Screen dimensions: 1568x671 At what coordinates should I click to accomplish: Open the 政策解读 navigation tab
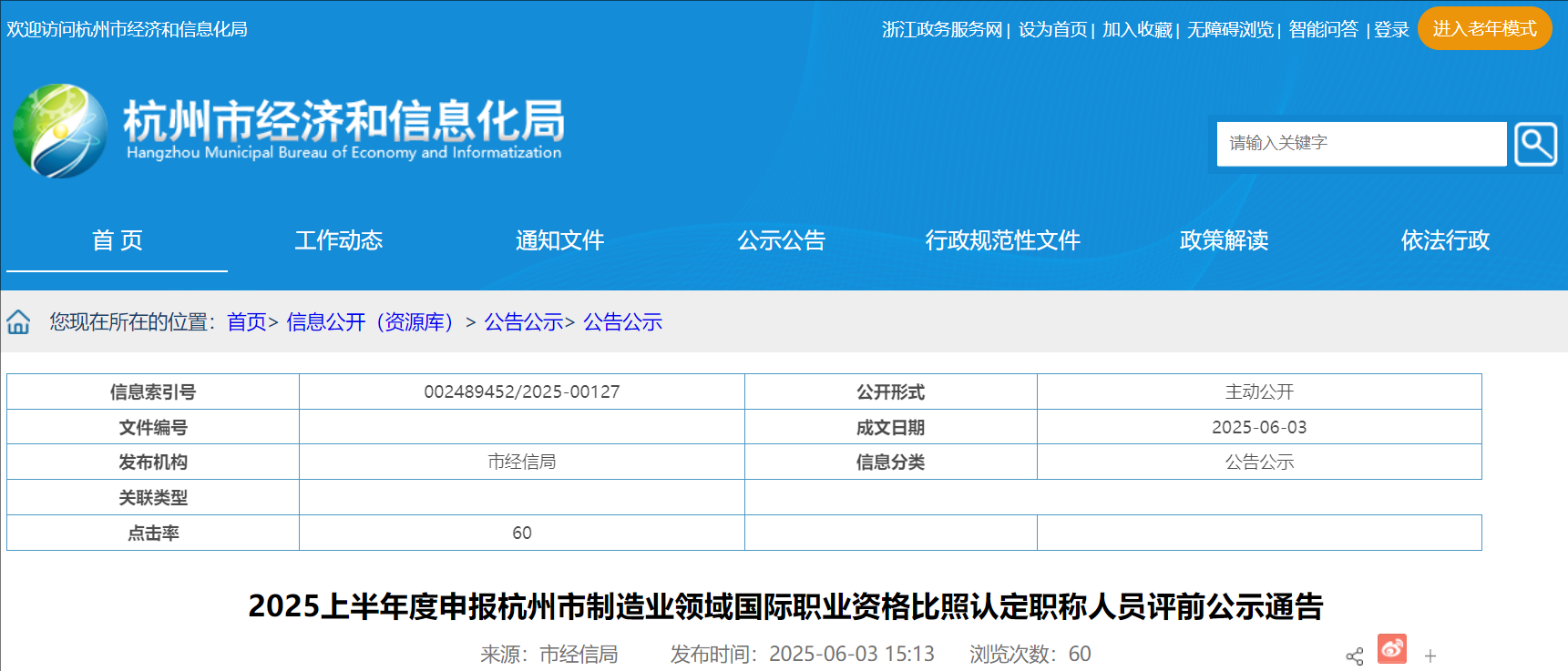[x=1225, y=240]
